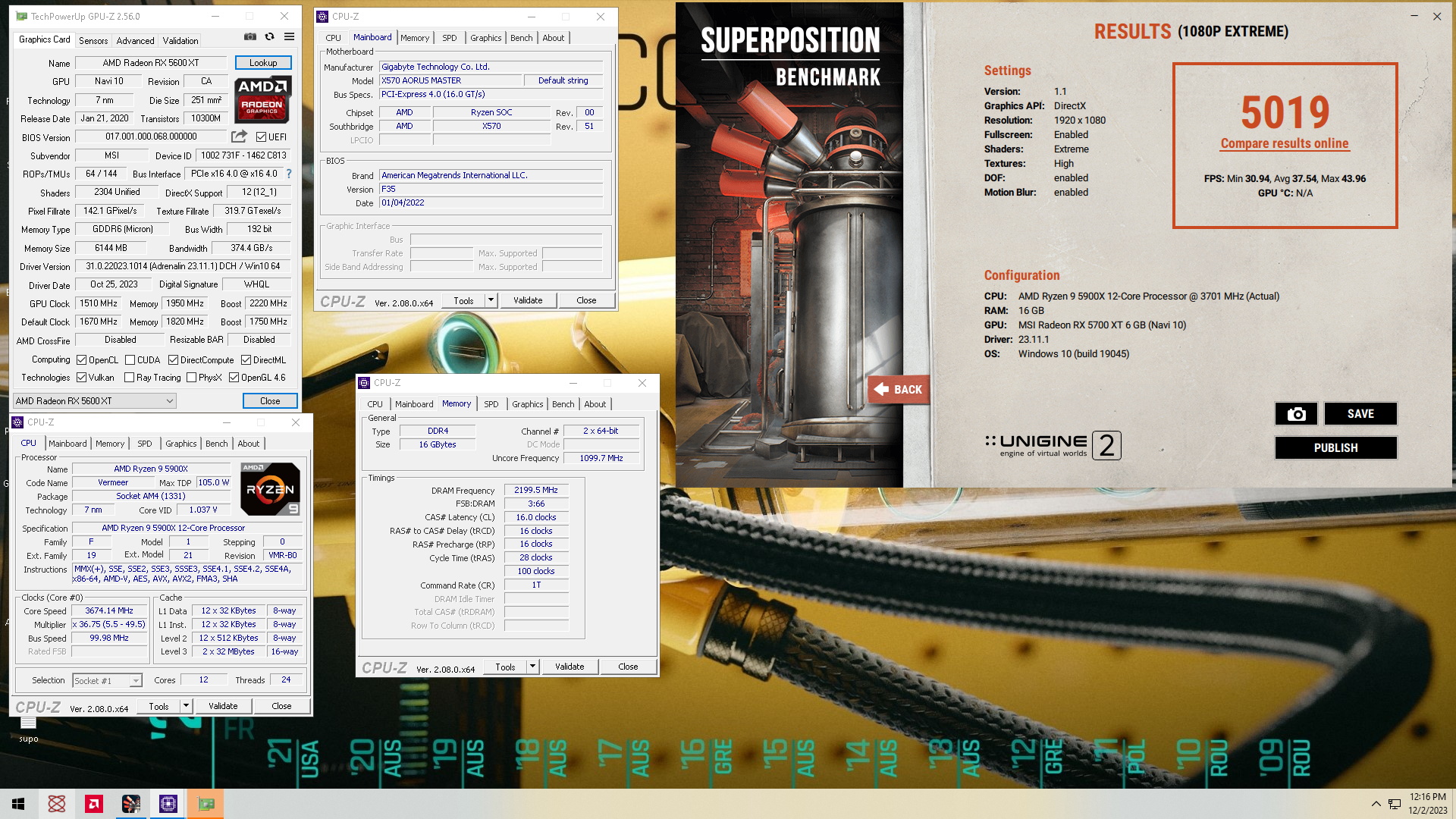Switch to Sensors tab in GPU-Z
The height and width of the screenshot is (819, 1456).
click(93, 41)
